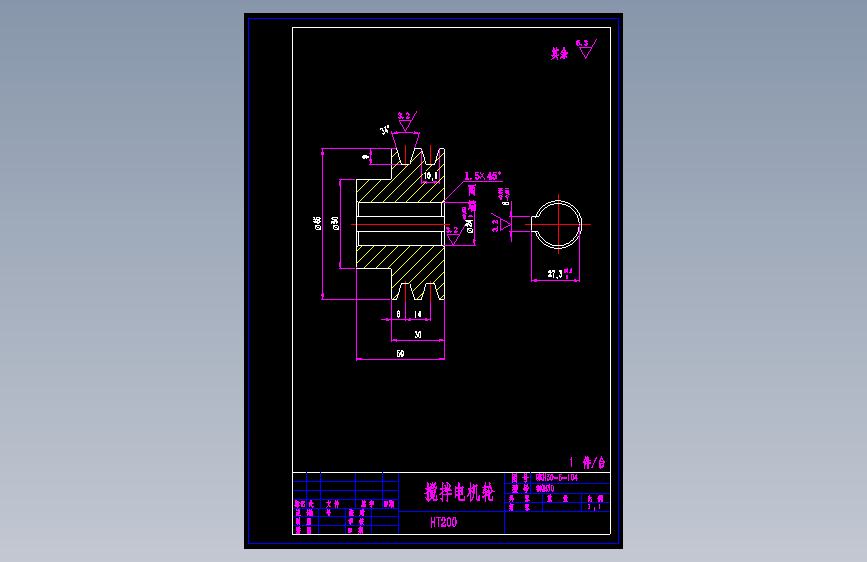The height and width of the screenshot is (562, 867).
Task: Select the 3.2 roughness symbol above groove
Action: pyautogui.click(x=406, y=122)
